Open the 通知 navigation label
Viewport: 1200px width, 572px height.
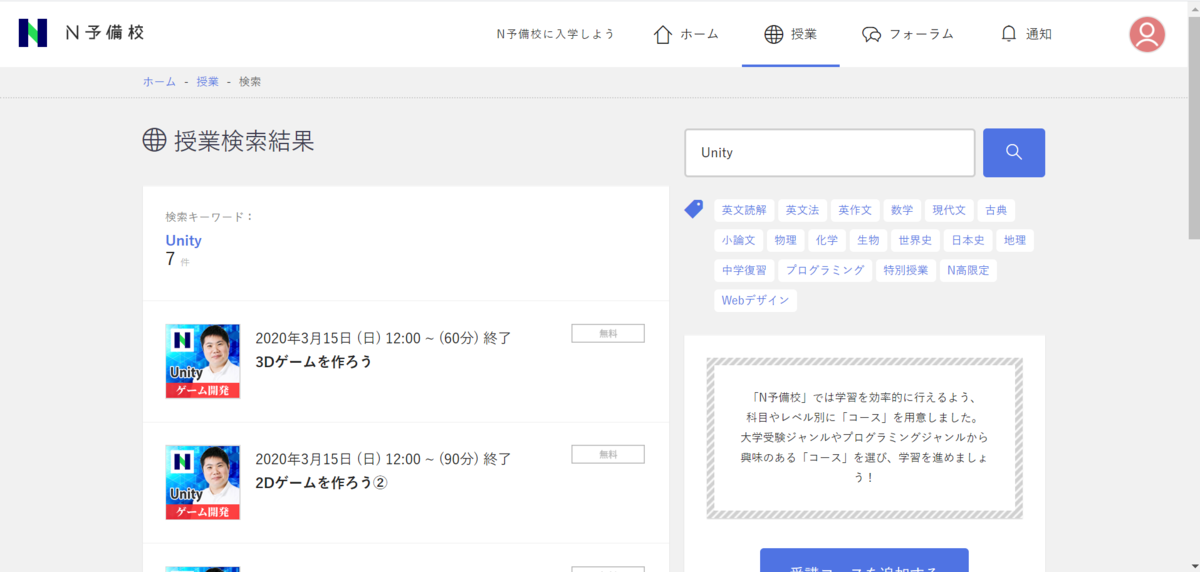point(1039,34)
